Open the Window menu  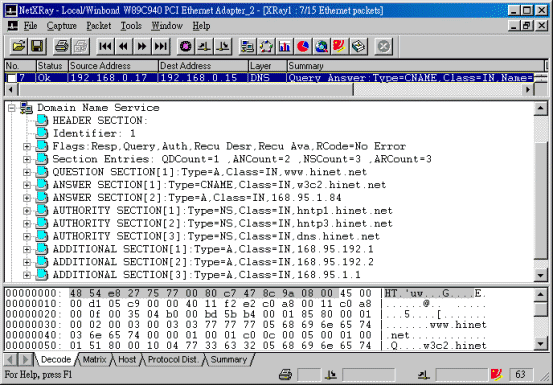pos(167,26)
